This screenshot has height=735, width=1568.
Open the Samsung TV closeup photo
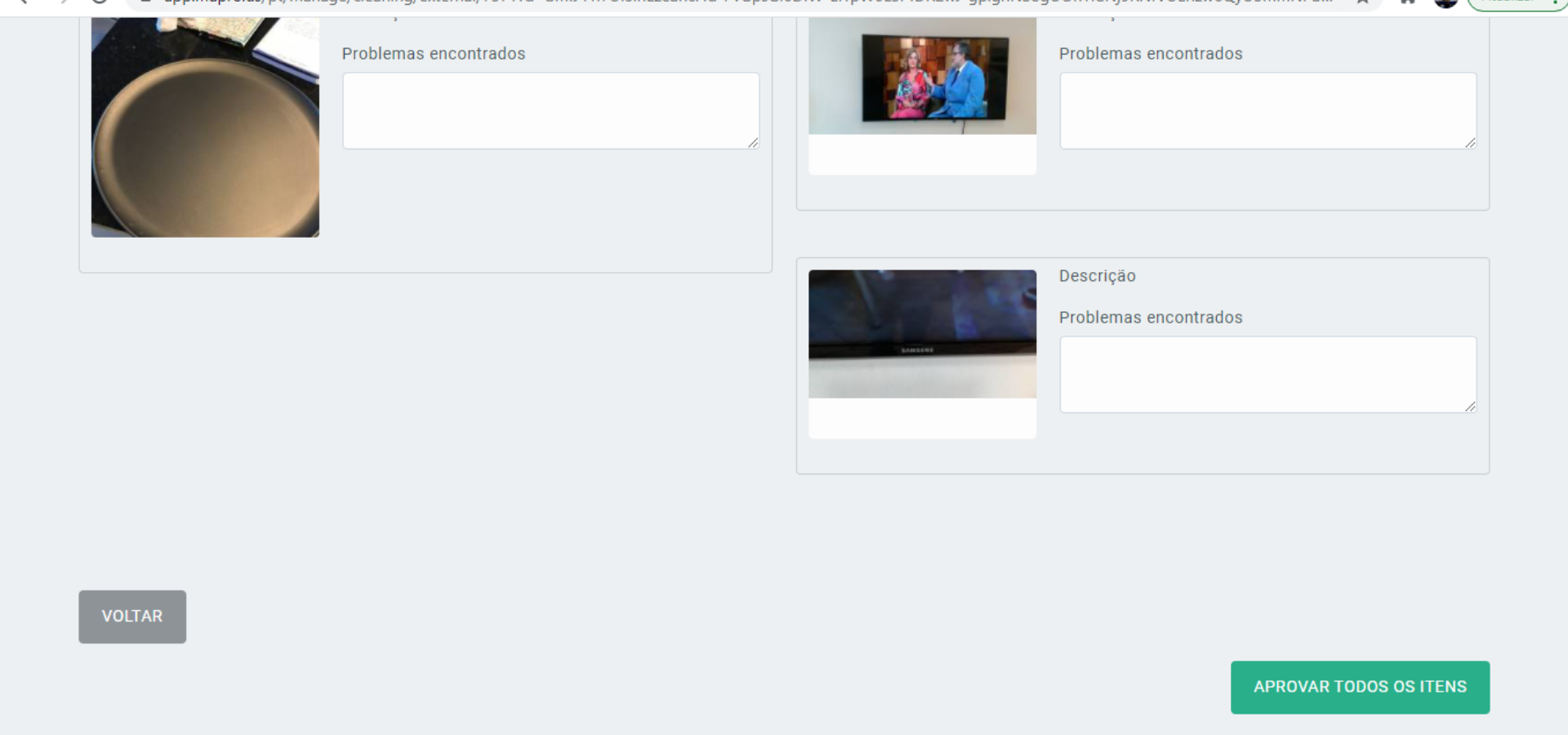point(922,334)
